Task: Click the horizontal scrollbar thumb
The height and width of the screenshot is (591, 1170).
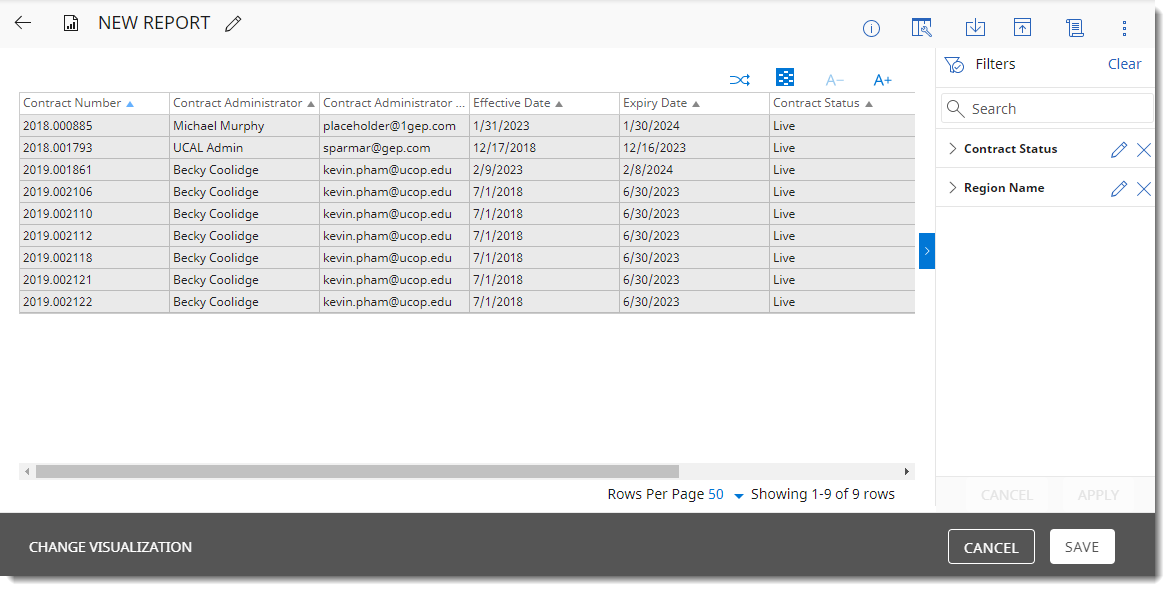Action: point(357,472)
